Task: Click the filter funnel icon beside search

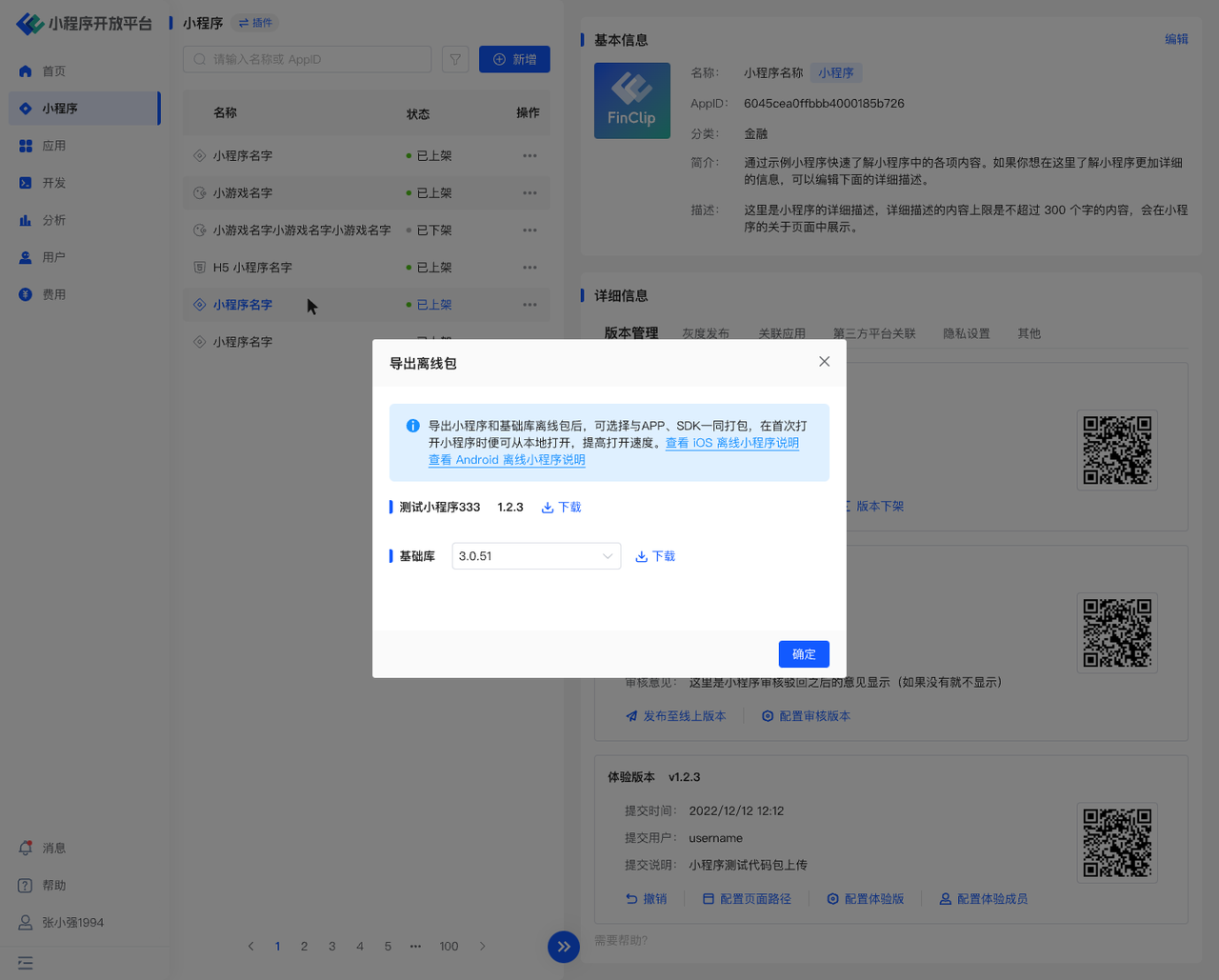Action: pyautogui.click(x=455, y=59)
